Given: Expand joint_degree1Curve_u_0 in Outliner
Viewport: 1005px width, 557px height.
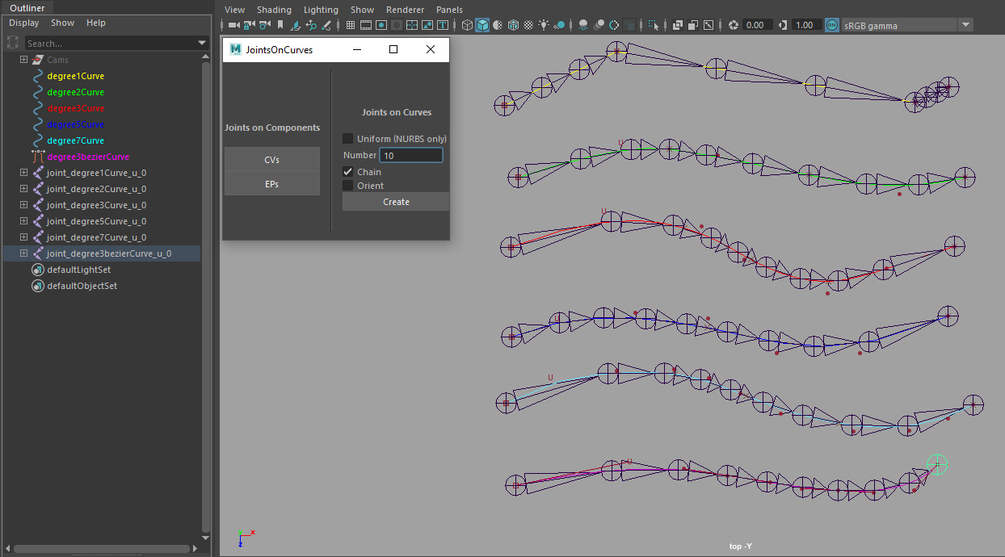Looking at the screenshot, I should 24,172.
